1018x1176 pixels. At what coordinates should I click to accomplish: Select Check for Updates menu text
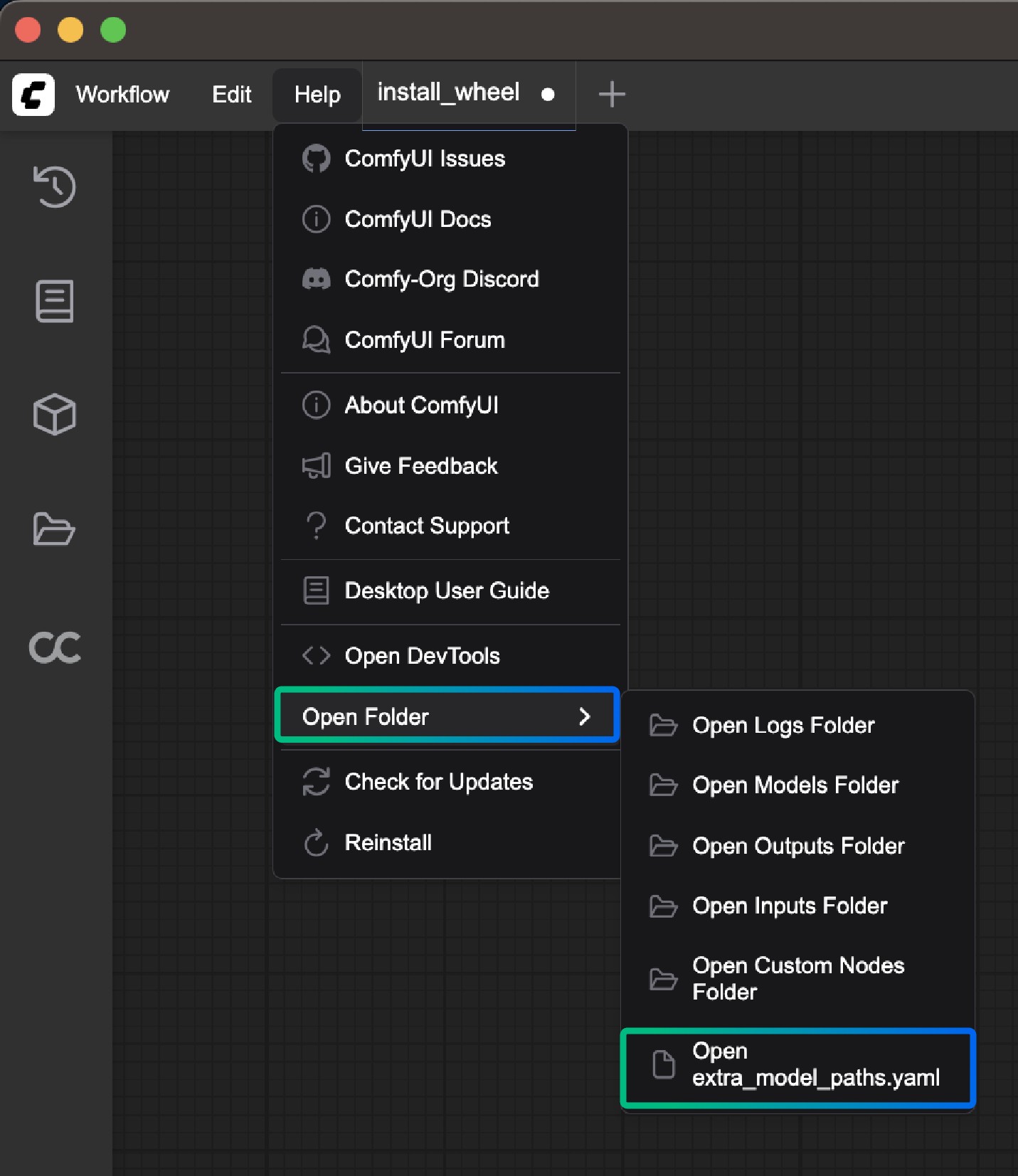coord(439,782)
